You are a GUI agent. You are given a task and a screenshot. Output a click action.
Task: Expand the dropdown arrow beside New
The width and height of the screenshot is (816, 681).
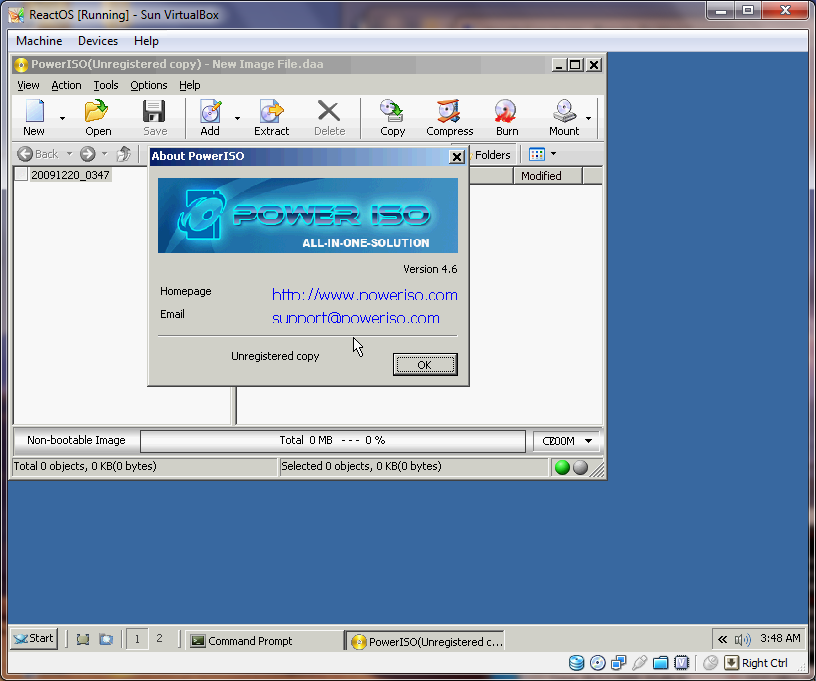62,119
